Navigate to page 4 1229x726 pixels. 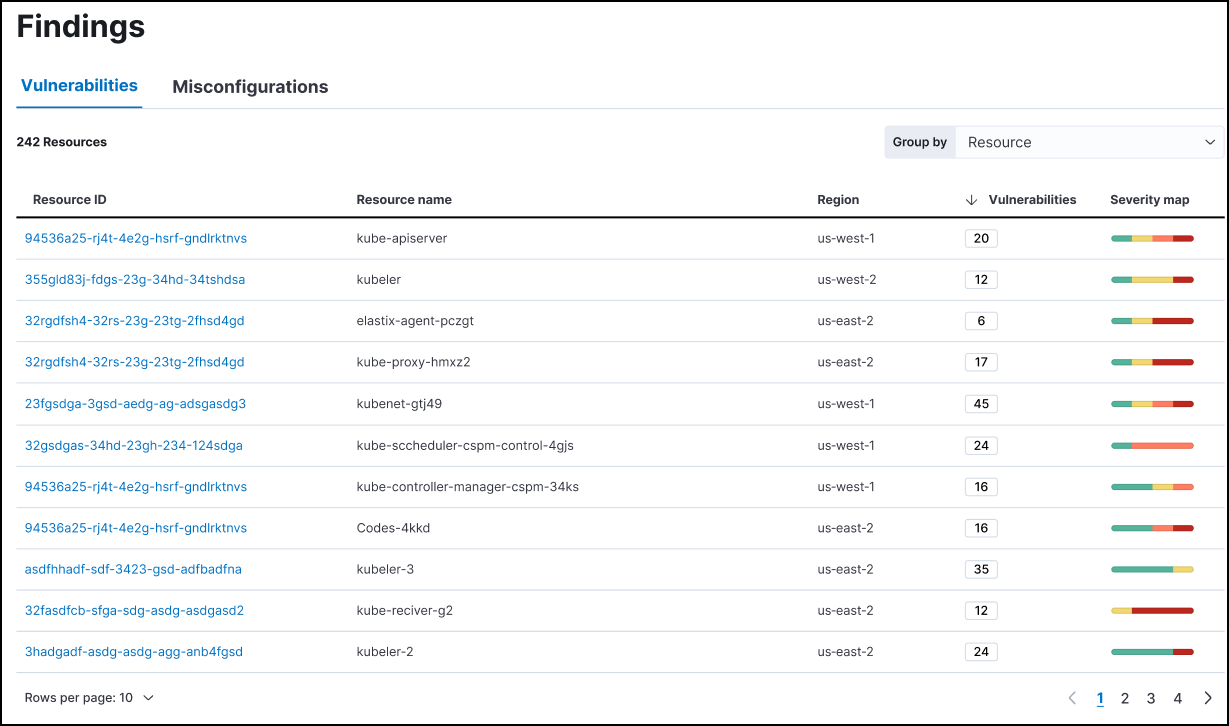point(1177,697)
